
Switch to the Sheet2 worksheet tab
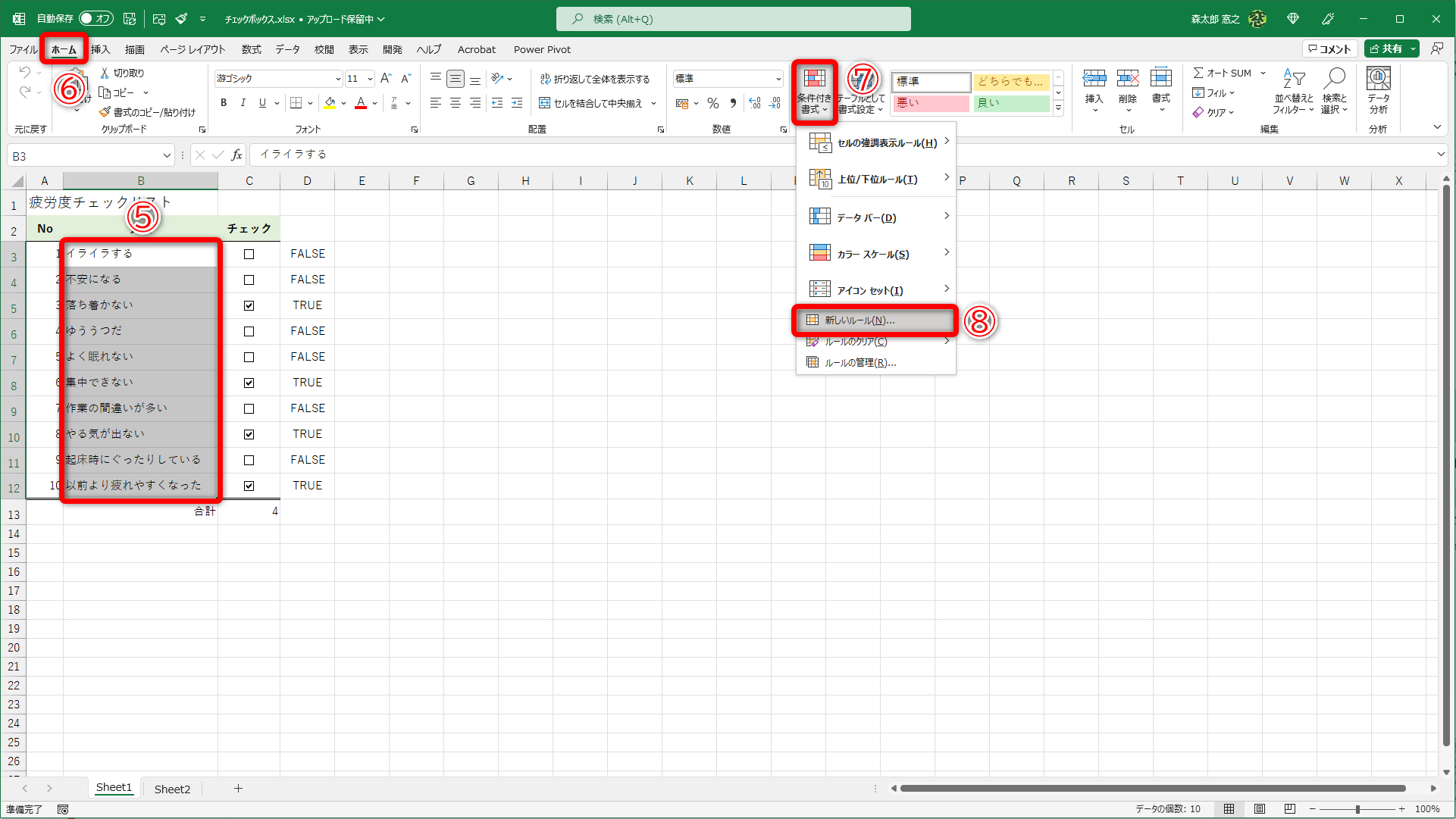(172, 789)
